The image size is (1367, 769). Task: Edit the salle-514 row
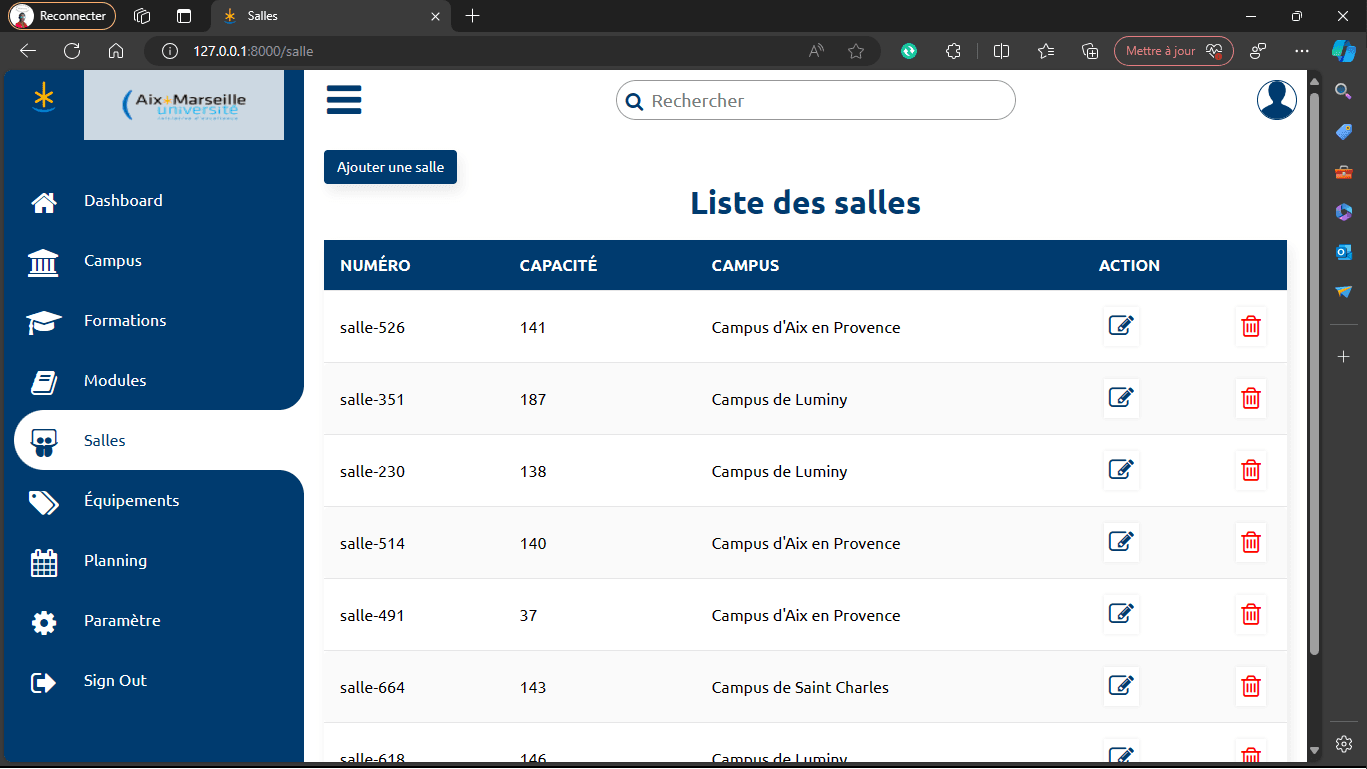coord(1121,542)
